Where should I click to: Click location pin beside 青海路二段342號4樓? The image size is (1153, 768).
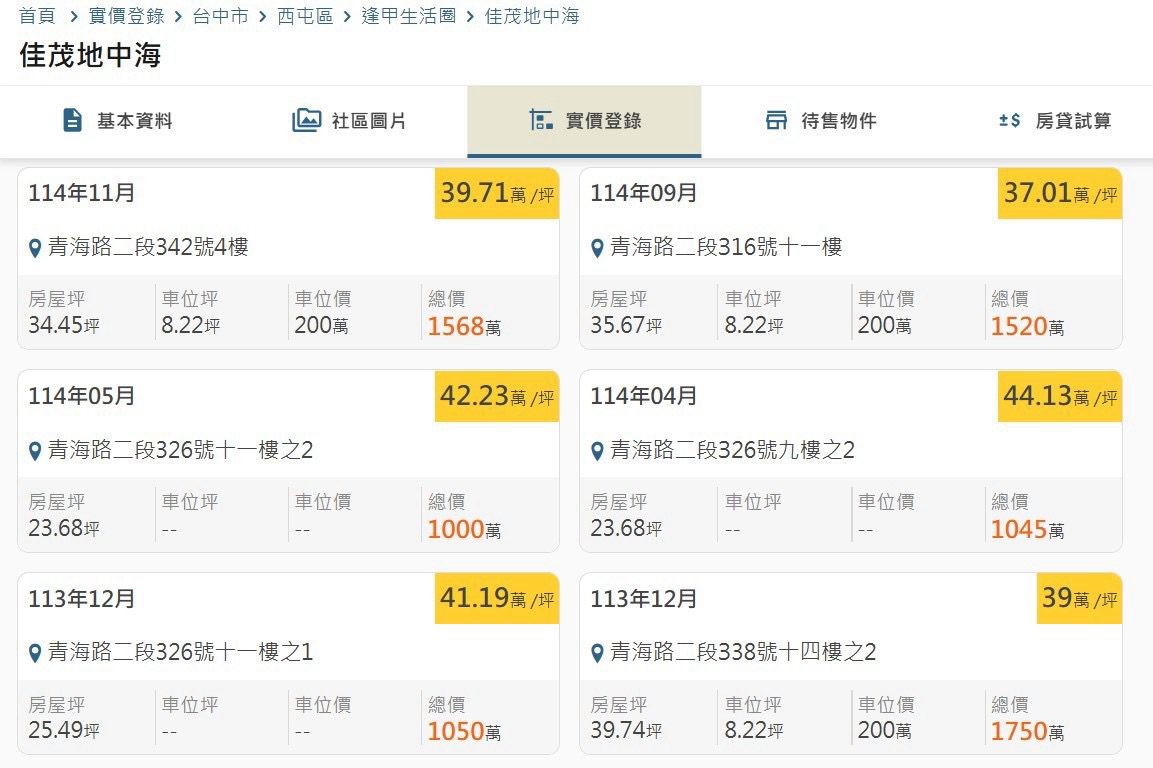[x=35, y=248]
